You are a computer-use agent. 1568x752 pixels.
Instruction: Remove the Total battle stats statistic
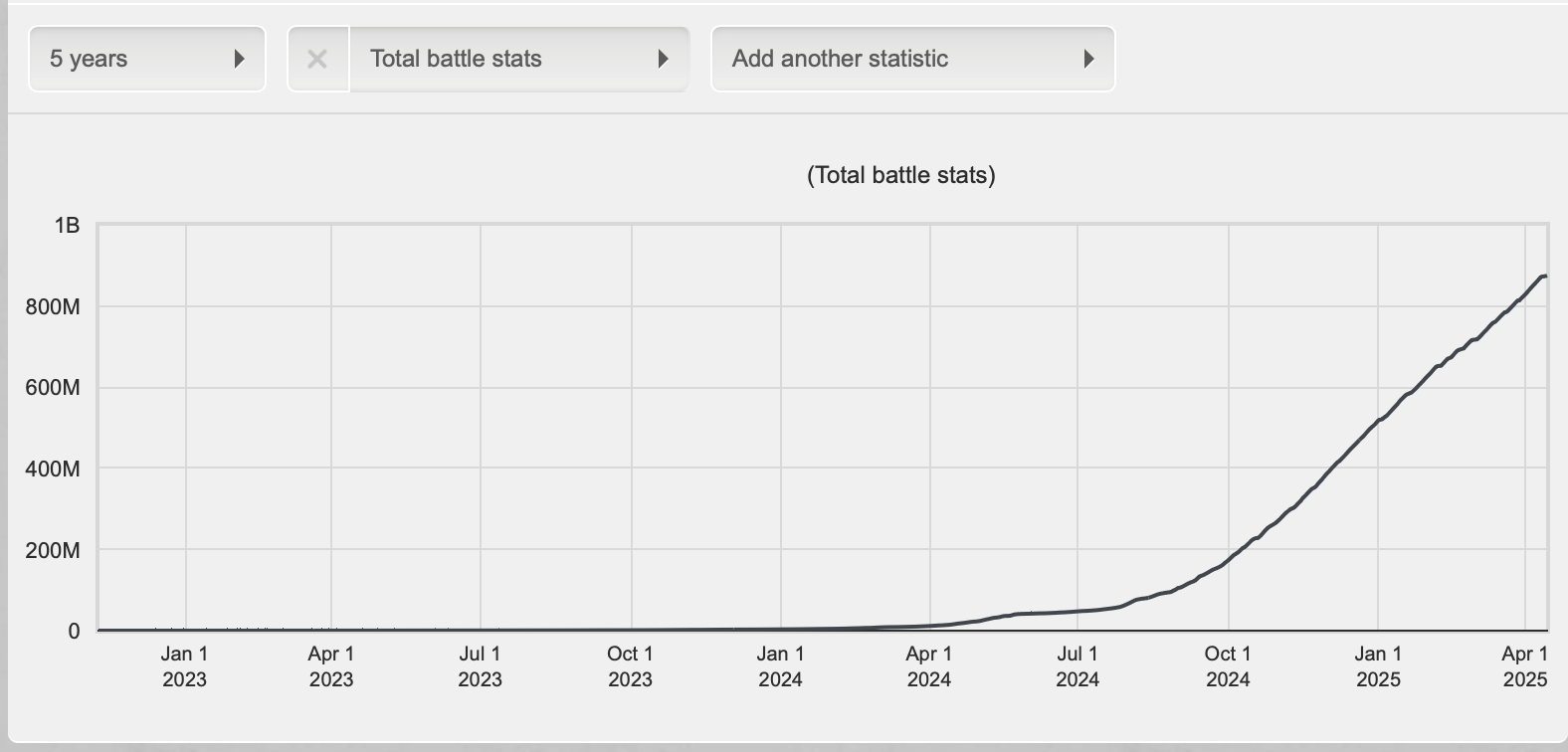pyautogui.click(x=317, y=60)
